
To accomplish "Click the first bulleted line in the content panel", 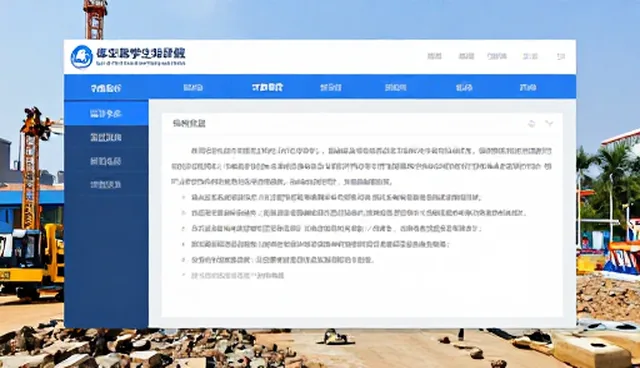I will (x=336, y=197).
